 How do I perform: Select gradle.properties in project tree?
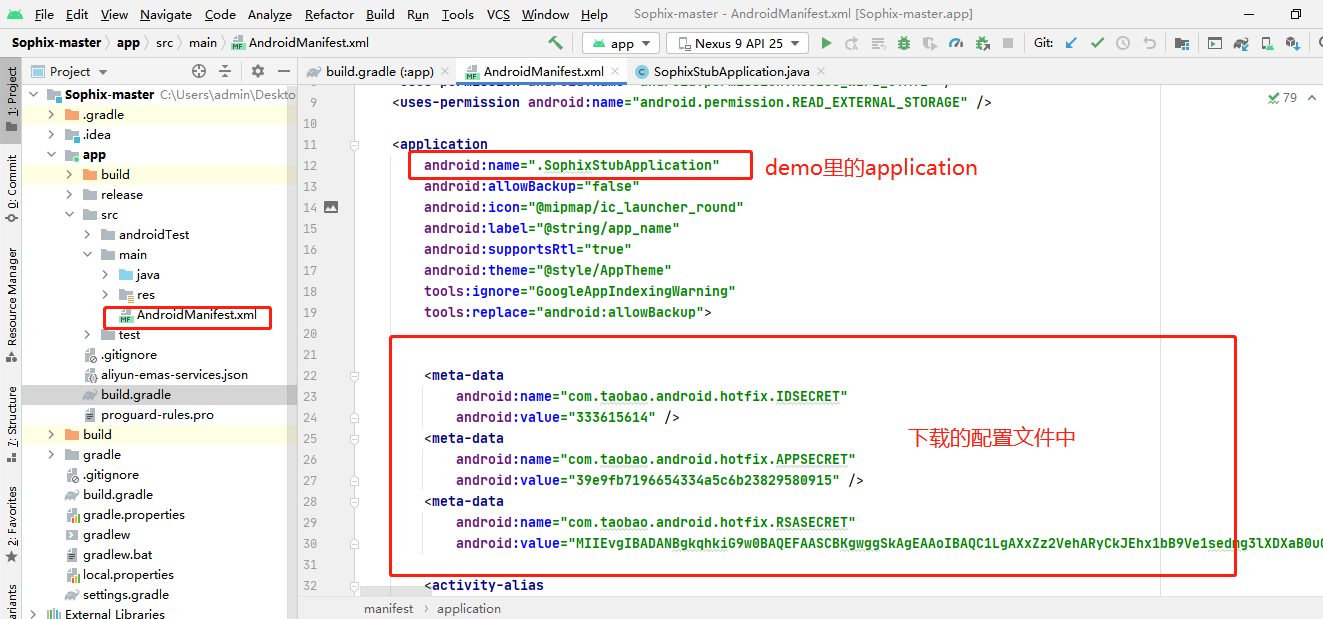coord(134,514)
